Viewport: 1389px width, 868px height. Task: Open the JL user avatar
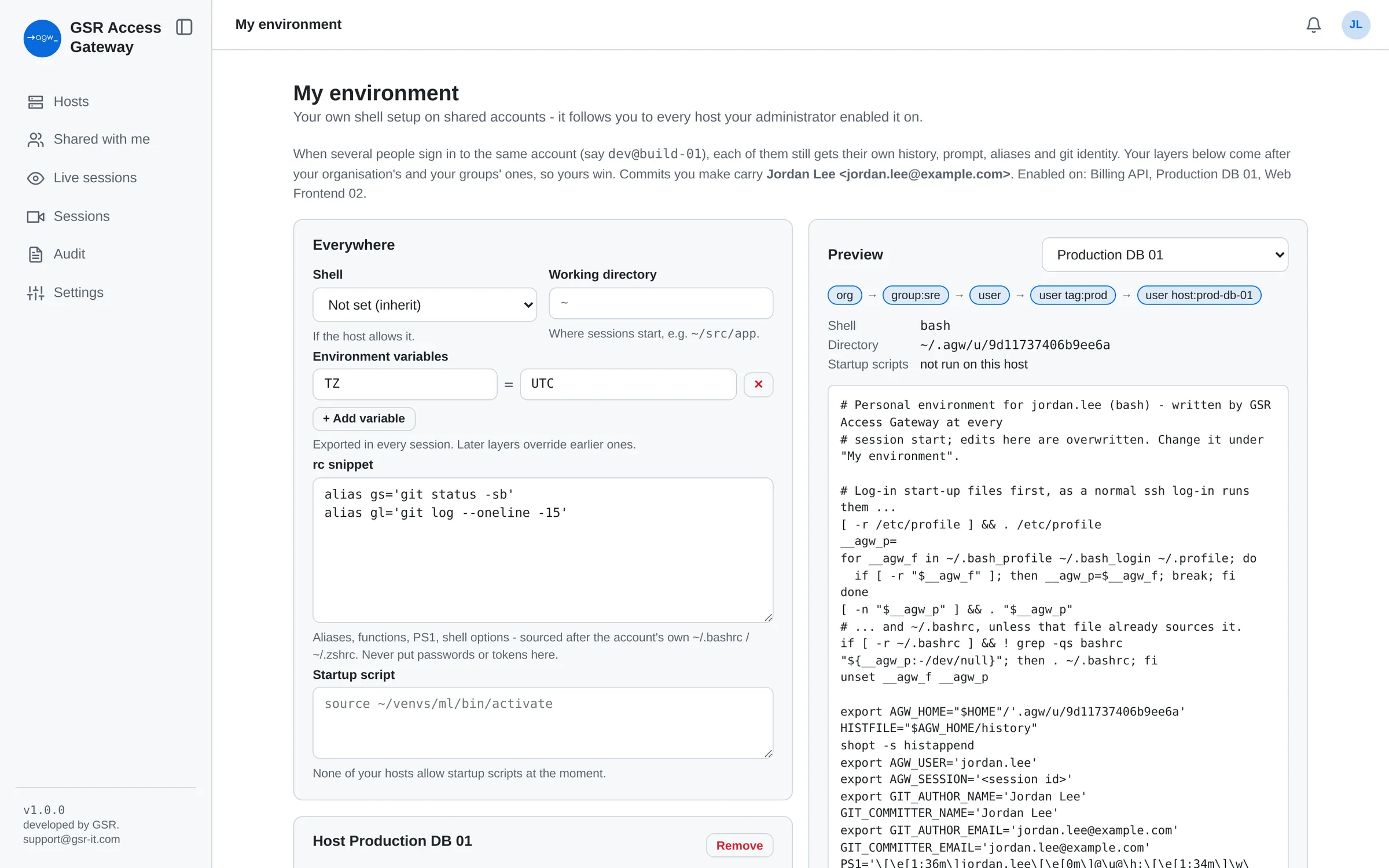coord(1355,25)
